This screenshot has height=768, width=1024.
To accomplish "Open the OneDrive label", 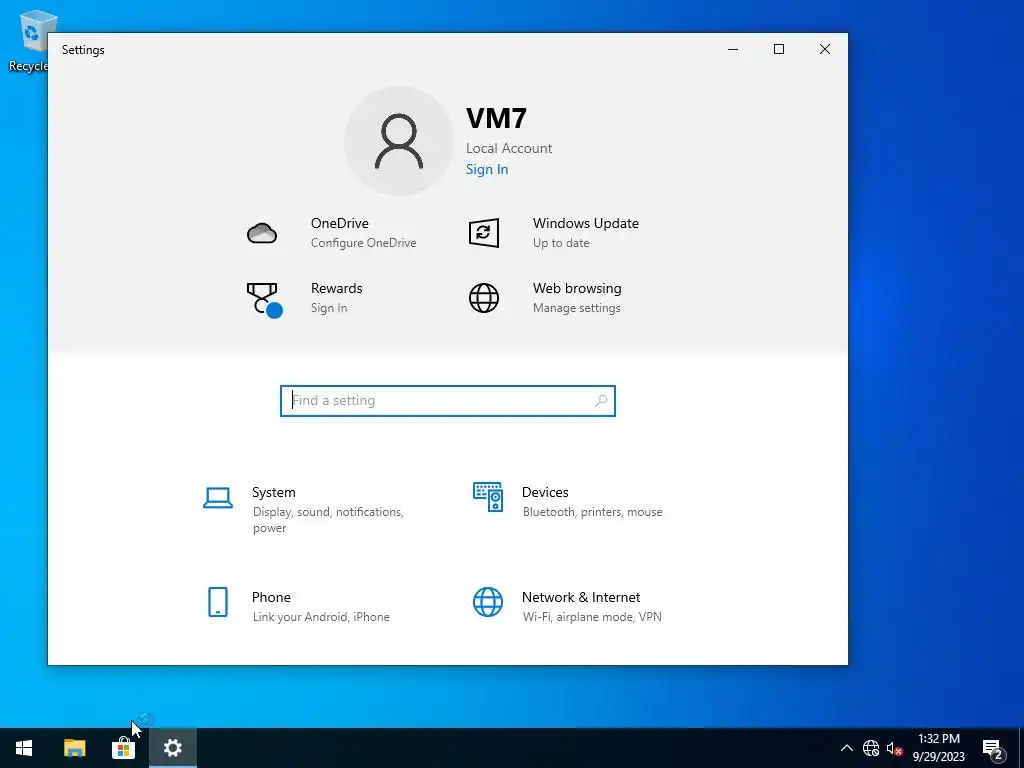I will point(340,223).
